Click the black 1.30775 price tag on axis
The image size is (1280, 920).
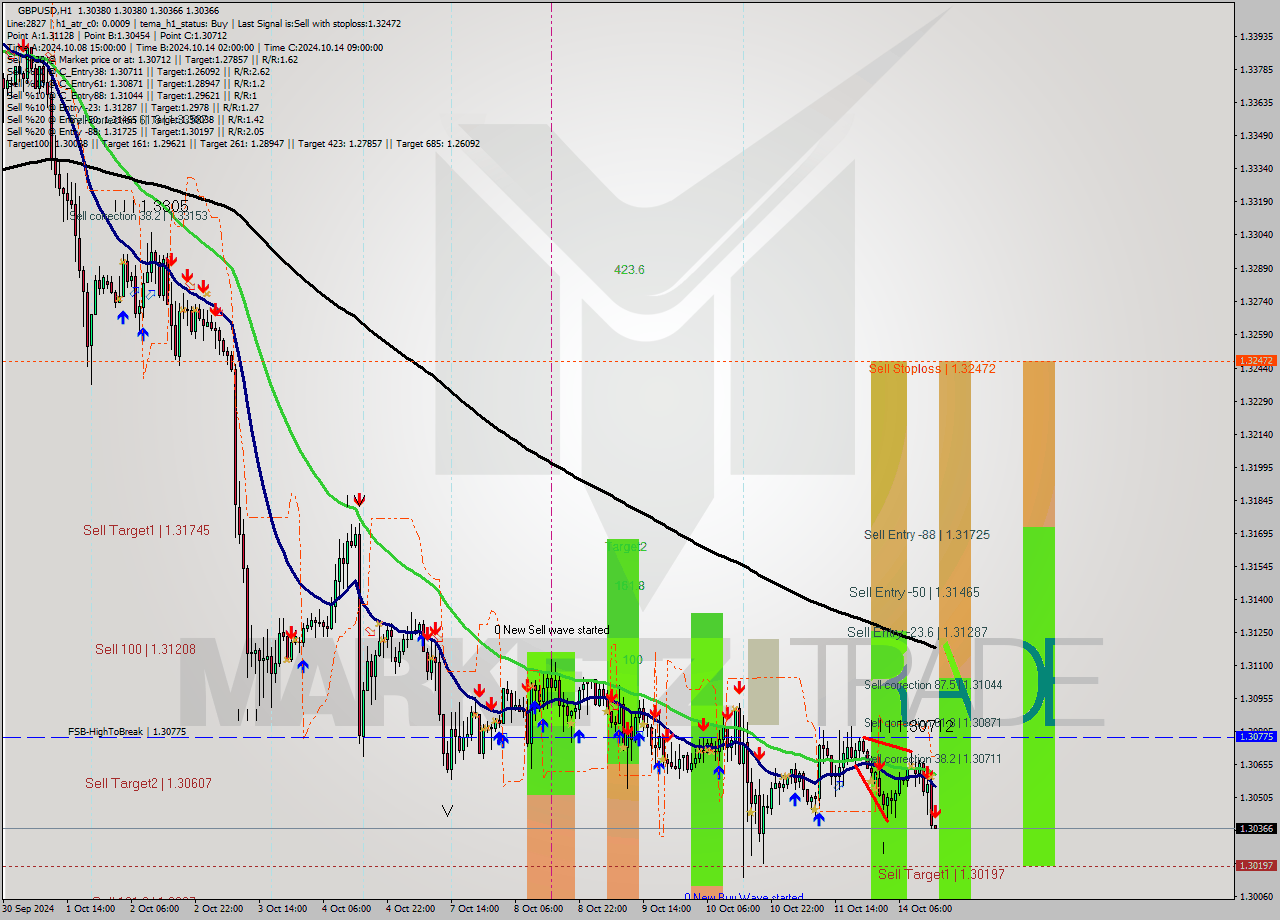tap(1256, 736)
